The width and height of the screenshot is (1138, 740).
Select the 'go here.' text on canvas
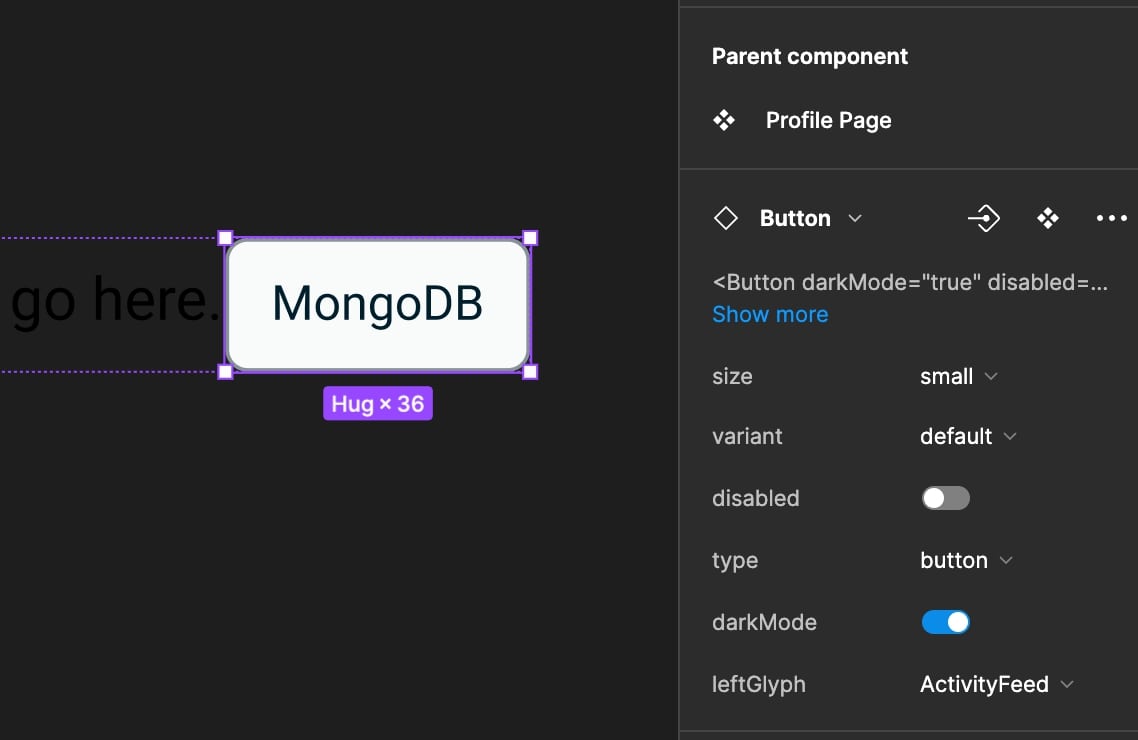pos(115,300)
